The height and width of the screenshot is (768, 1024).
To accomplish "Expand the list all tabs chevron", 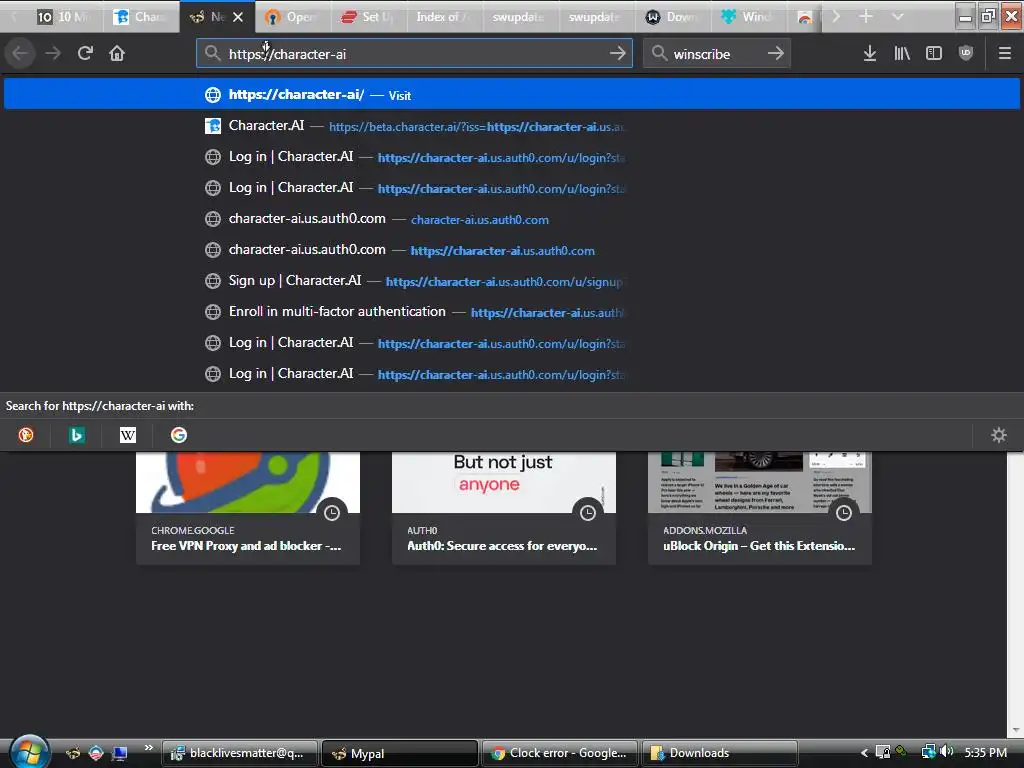I will point(897,16).
